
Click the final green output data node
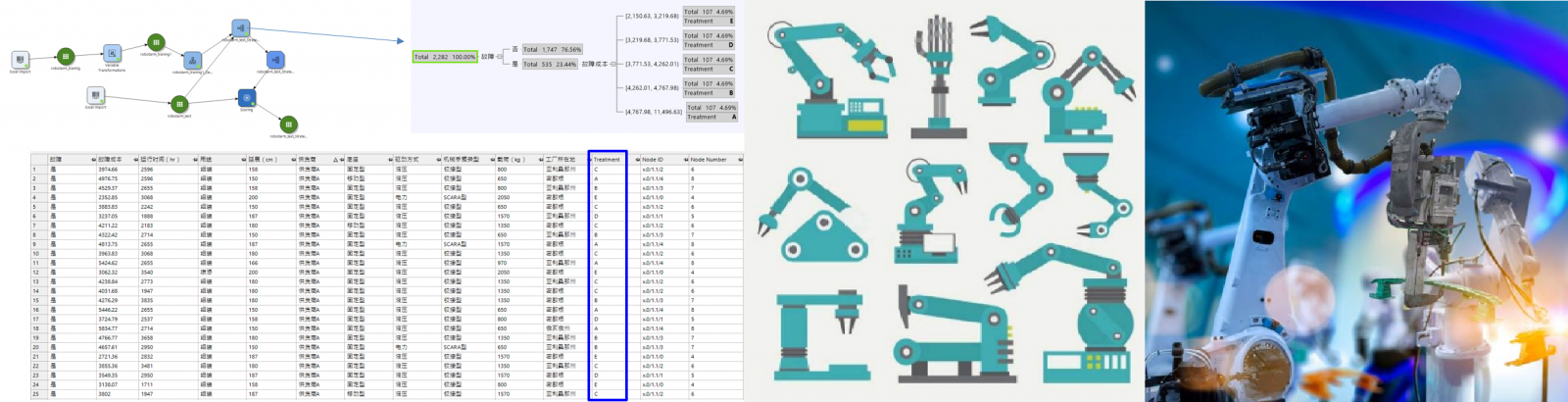[x=288, y=125]
